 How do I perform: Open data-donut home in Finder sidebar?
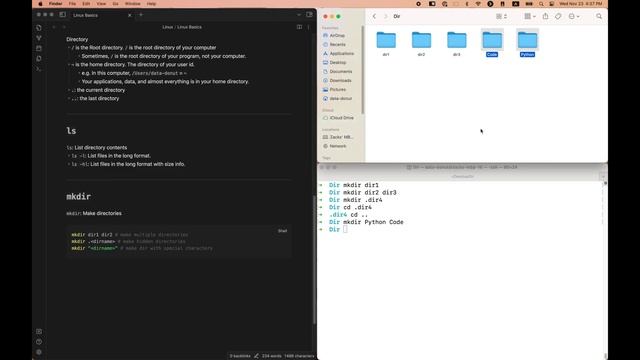tap(341, 98)
